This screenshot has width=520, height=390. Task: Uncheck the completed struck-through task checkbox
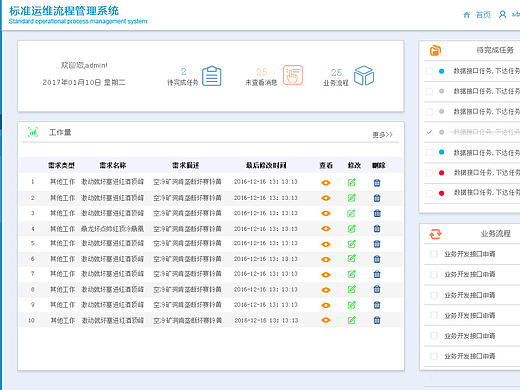point(429,132)
